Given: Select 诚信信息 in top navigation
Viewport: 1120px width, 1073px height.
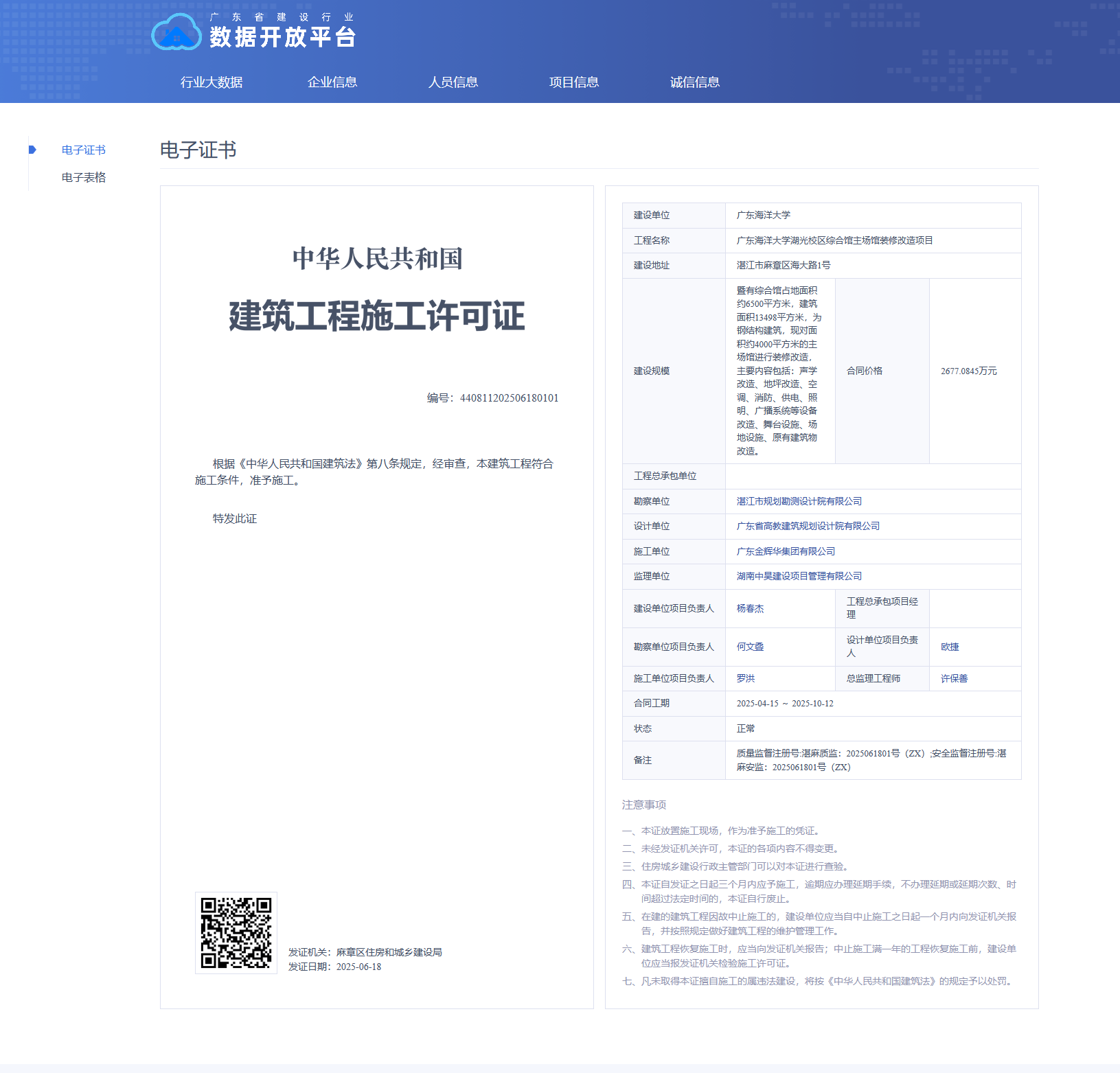Looking at the screenshot, I should click(695, 82).
